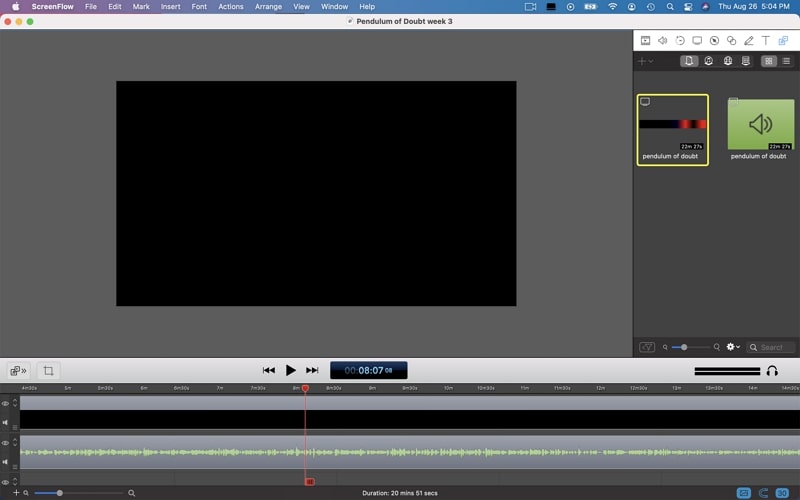
Task: Hide the audio waveform track with eye icon
Action: pos(5,443)
